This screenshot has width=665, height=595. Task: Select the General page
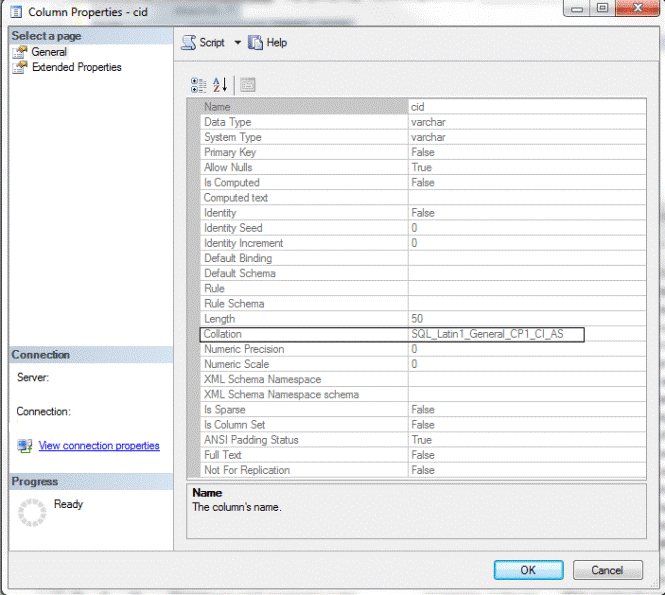[x=49, y=52]
